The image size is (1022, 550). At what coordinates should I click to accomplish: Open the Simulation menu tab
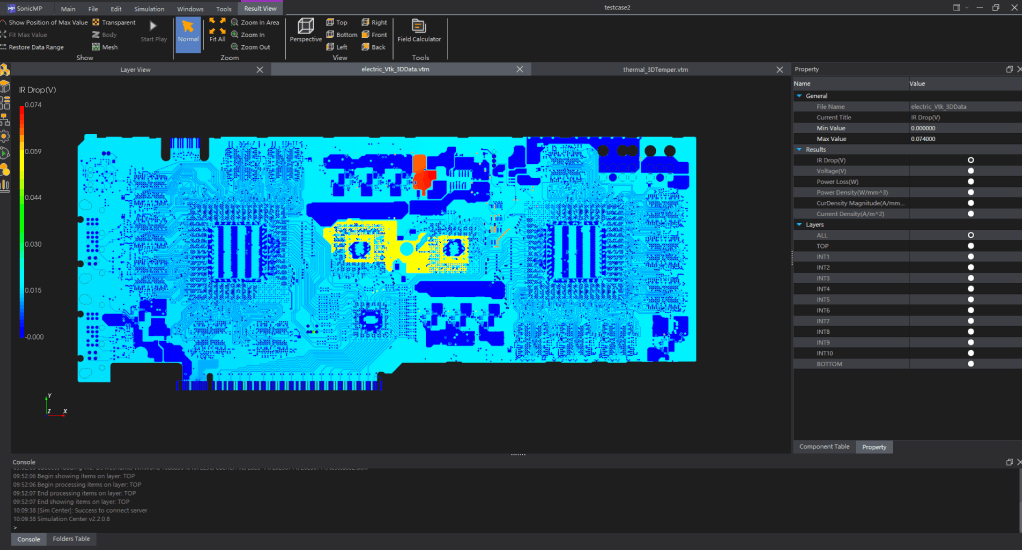click(x=149, y=8)
